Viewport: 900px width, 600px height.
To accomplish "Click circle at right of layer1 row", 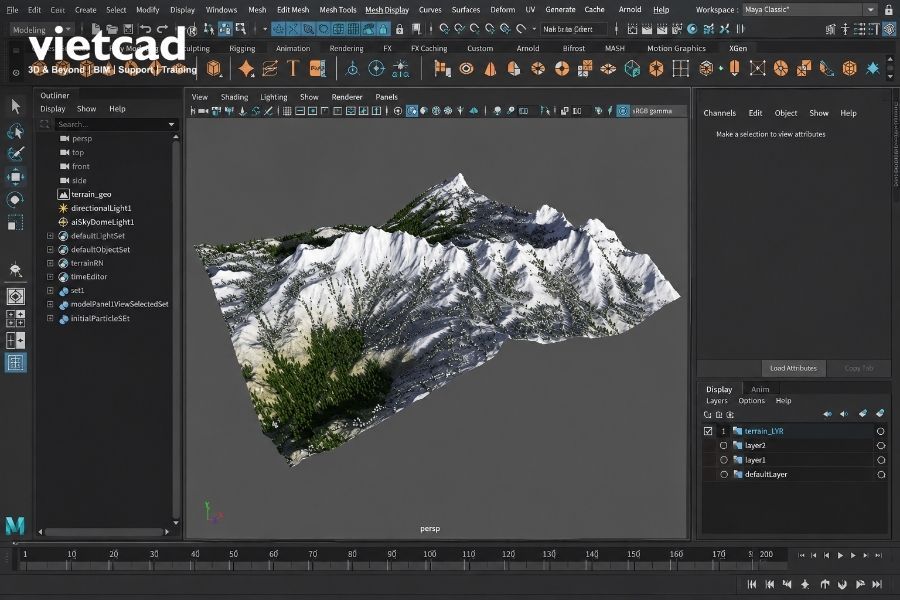I will tap(881, 460).
